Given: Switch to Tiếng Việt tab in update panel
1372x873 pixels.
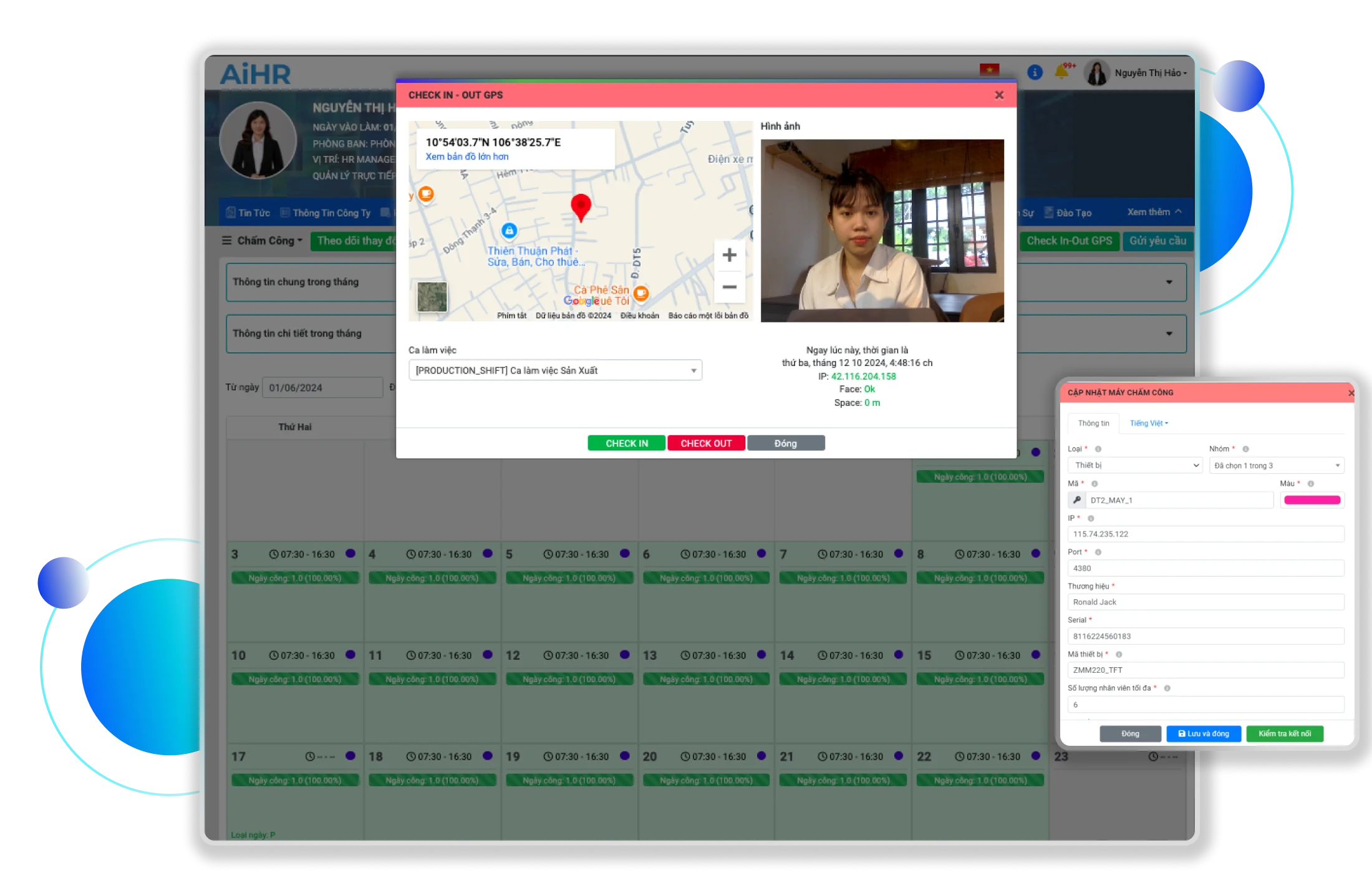Looking at the screenshot, I should point(1148,423).
